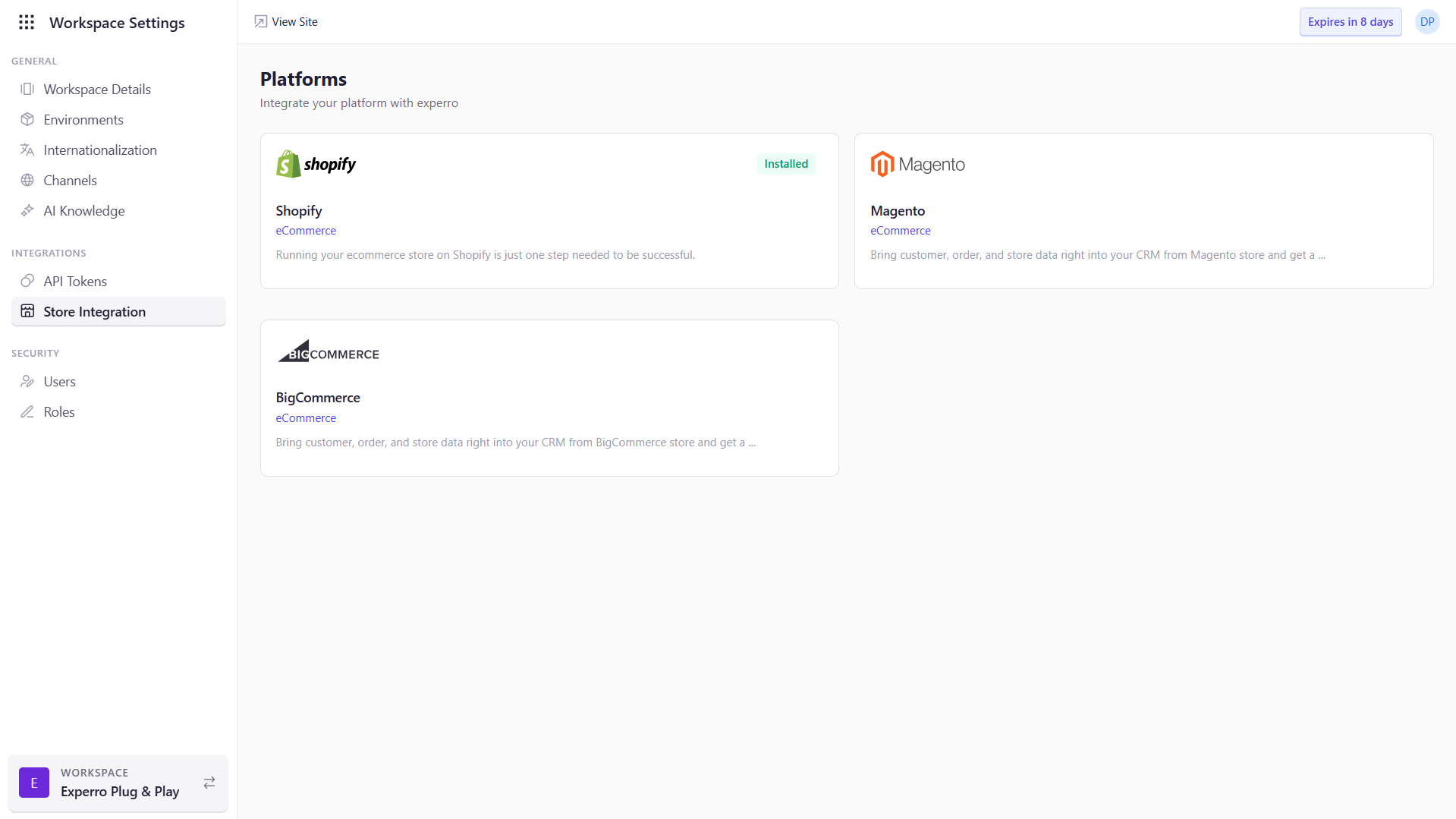
Task: Click the Roles pencil icon
Action: tap(27, 411)
